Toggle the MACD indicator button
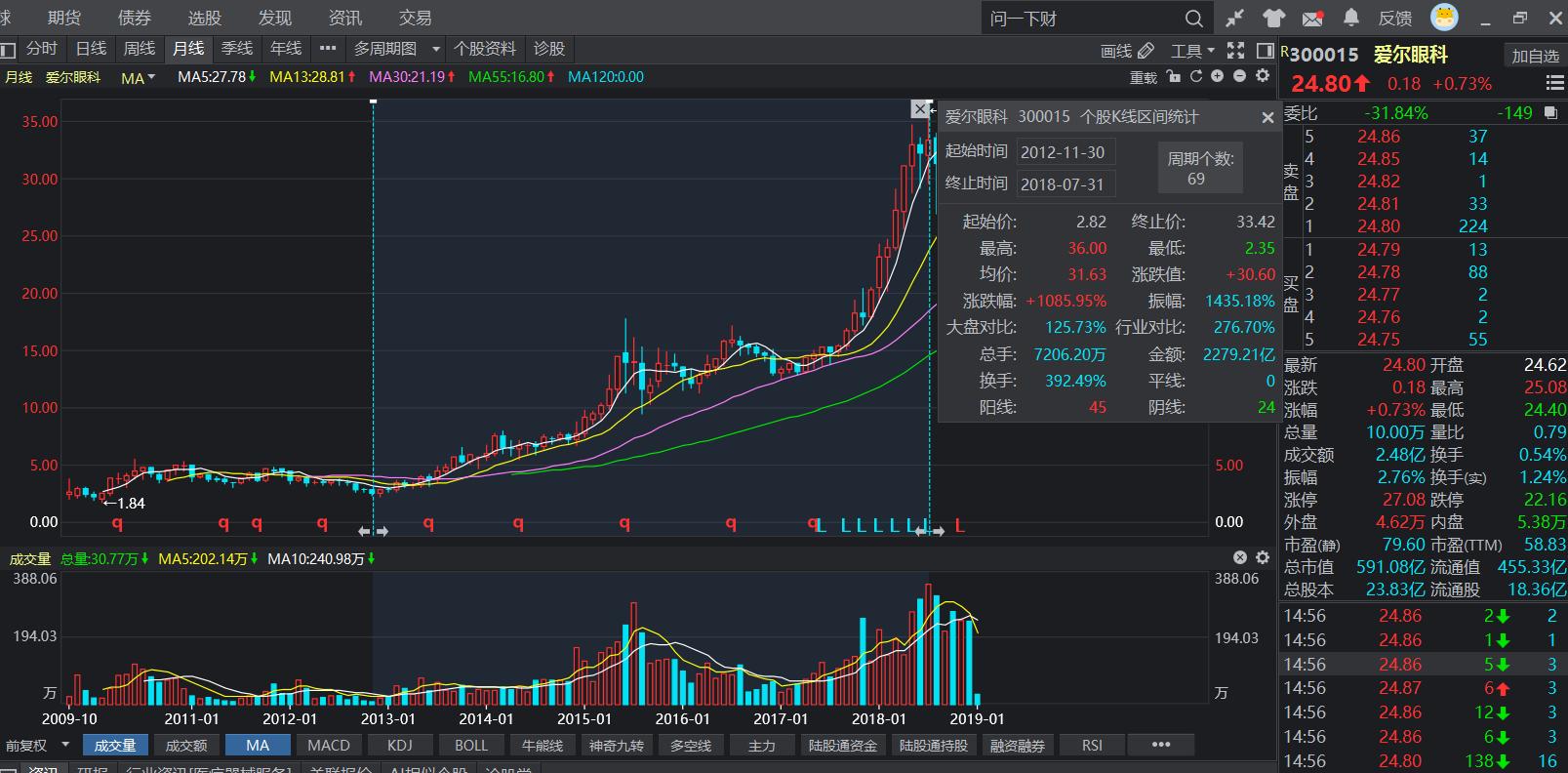 329,745
